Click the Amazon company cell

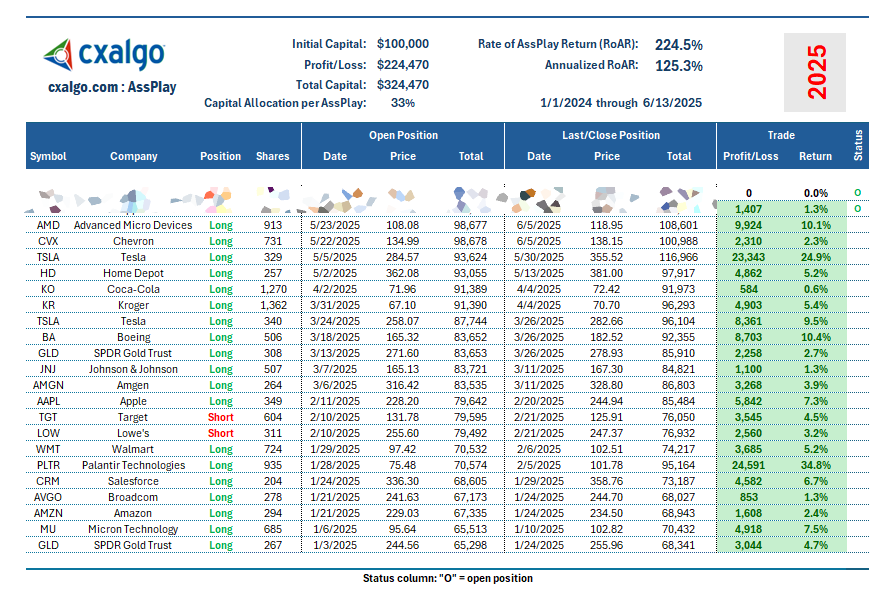pyautogui.click(x=132, y=512)
